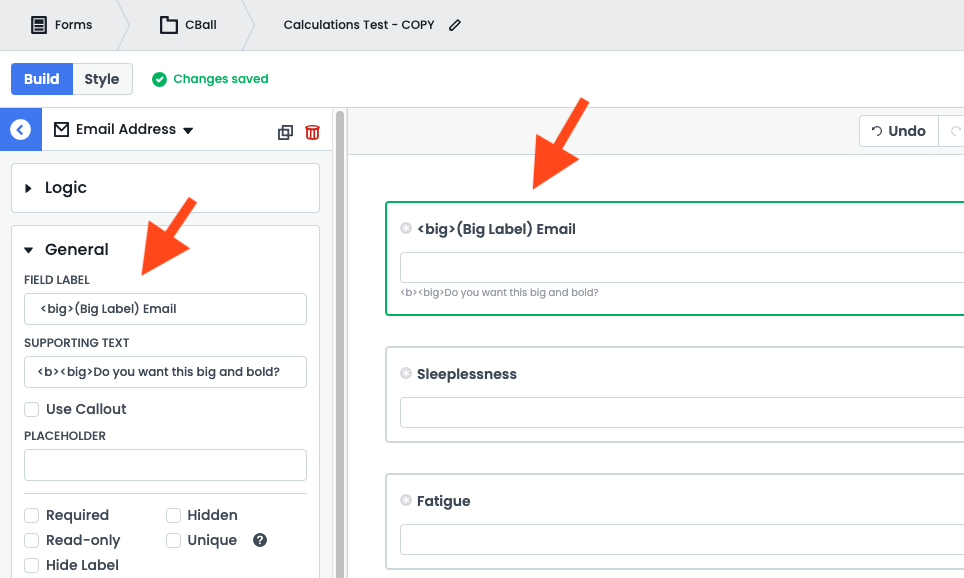Check the Required checkbox

(x=32, y=515)
